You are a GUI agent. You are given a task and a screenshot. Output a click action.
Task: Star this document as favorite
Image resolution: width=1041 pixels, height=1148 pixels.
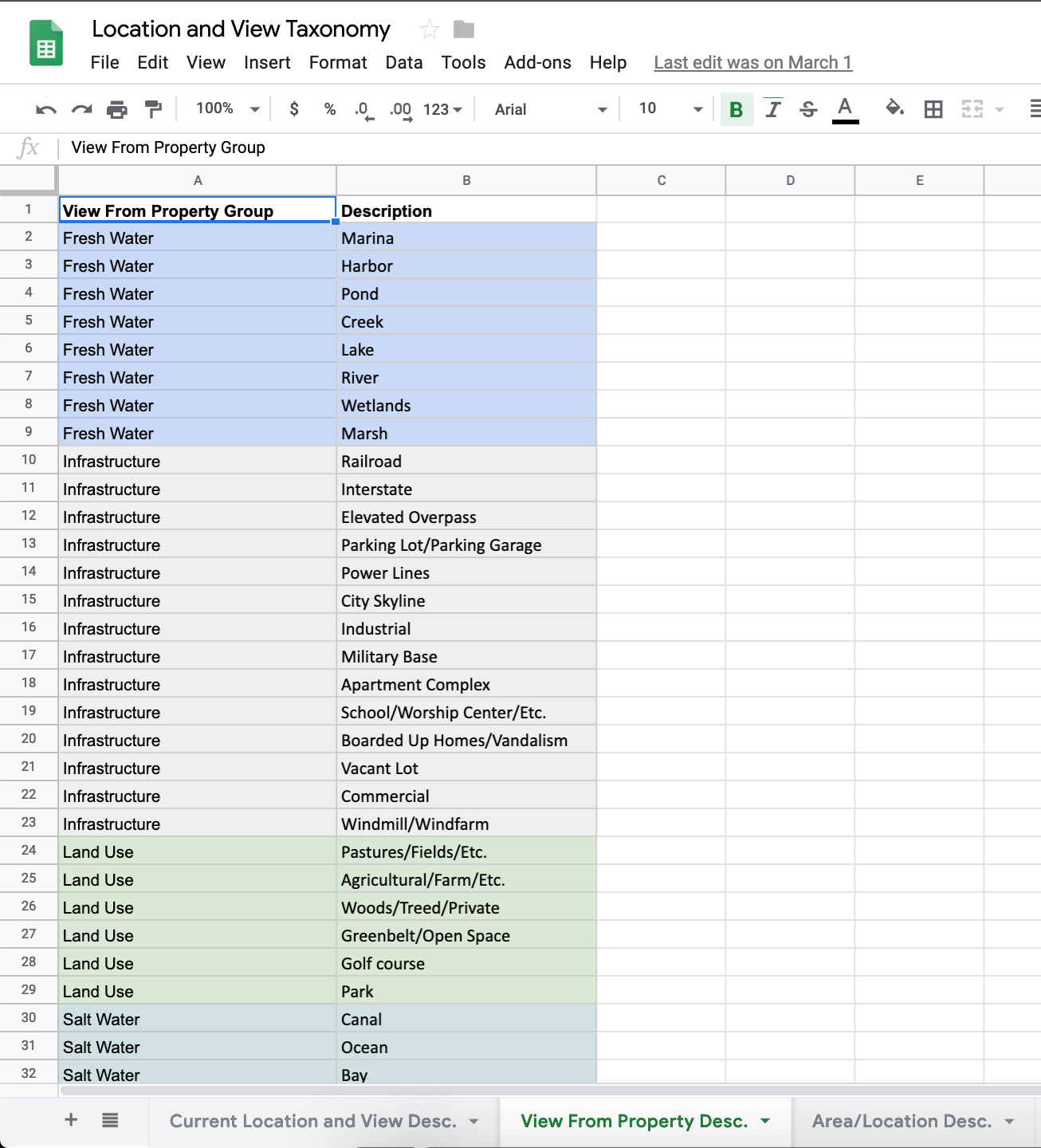[x=430, y=30]
